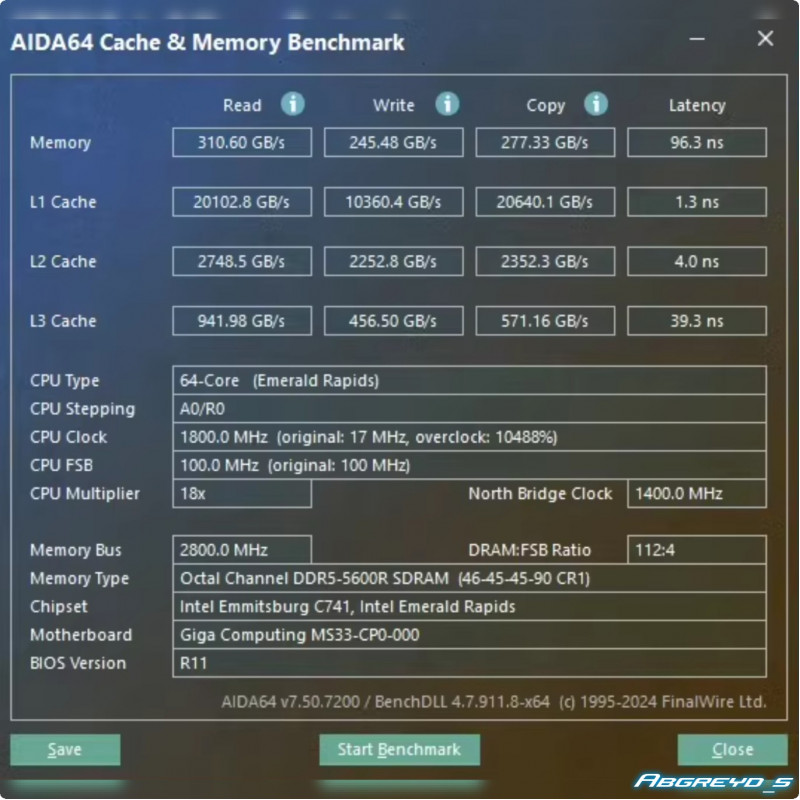Click the L3 Cache latency 39.3 ns
This screenshot has width=800, height=800.
[x=696, y=321]
